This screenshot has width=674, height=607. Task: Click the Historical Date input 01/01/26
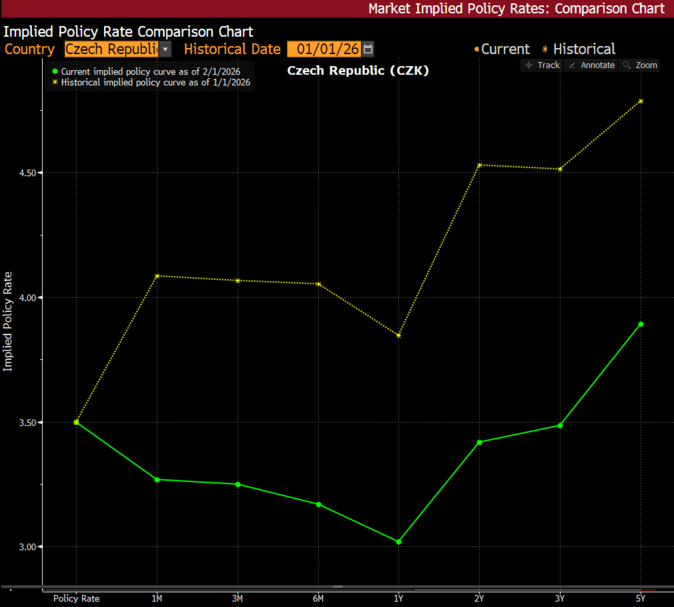point(323,49)
